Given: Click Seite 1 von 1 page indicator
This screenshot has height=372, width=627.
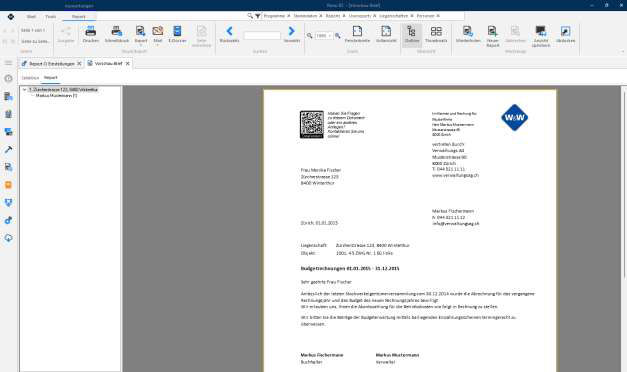Looking at the screenshot, I should (33, 30).
